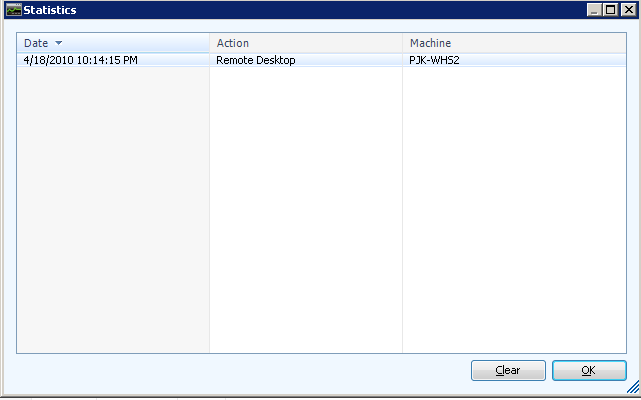
Task: Click the sort arrow next to Date
Action: point(59,43)
